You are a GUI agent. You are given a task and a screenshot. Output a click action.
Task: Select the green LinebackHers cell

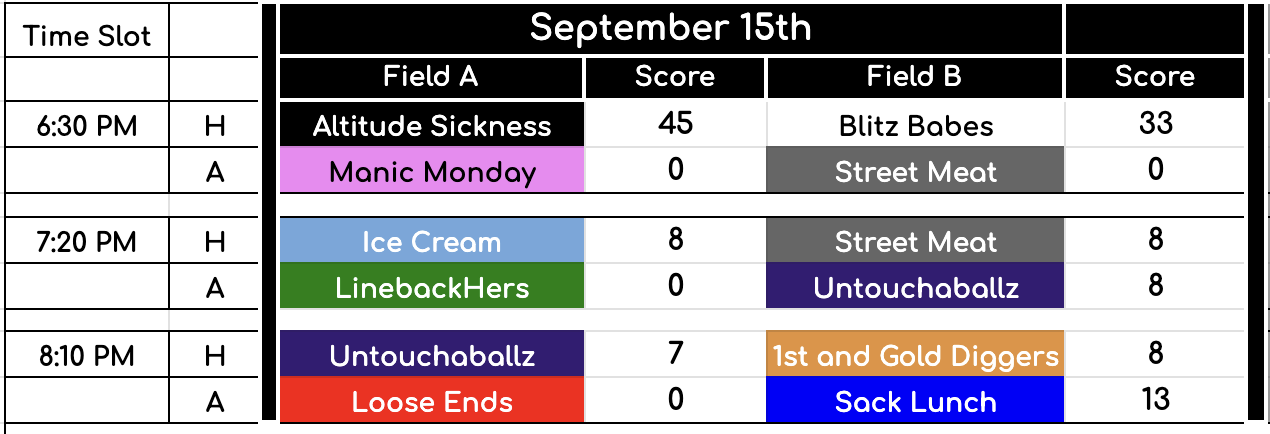click(431, 288)
